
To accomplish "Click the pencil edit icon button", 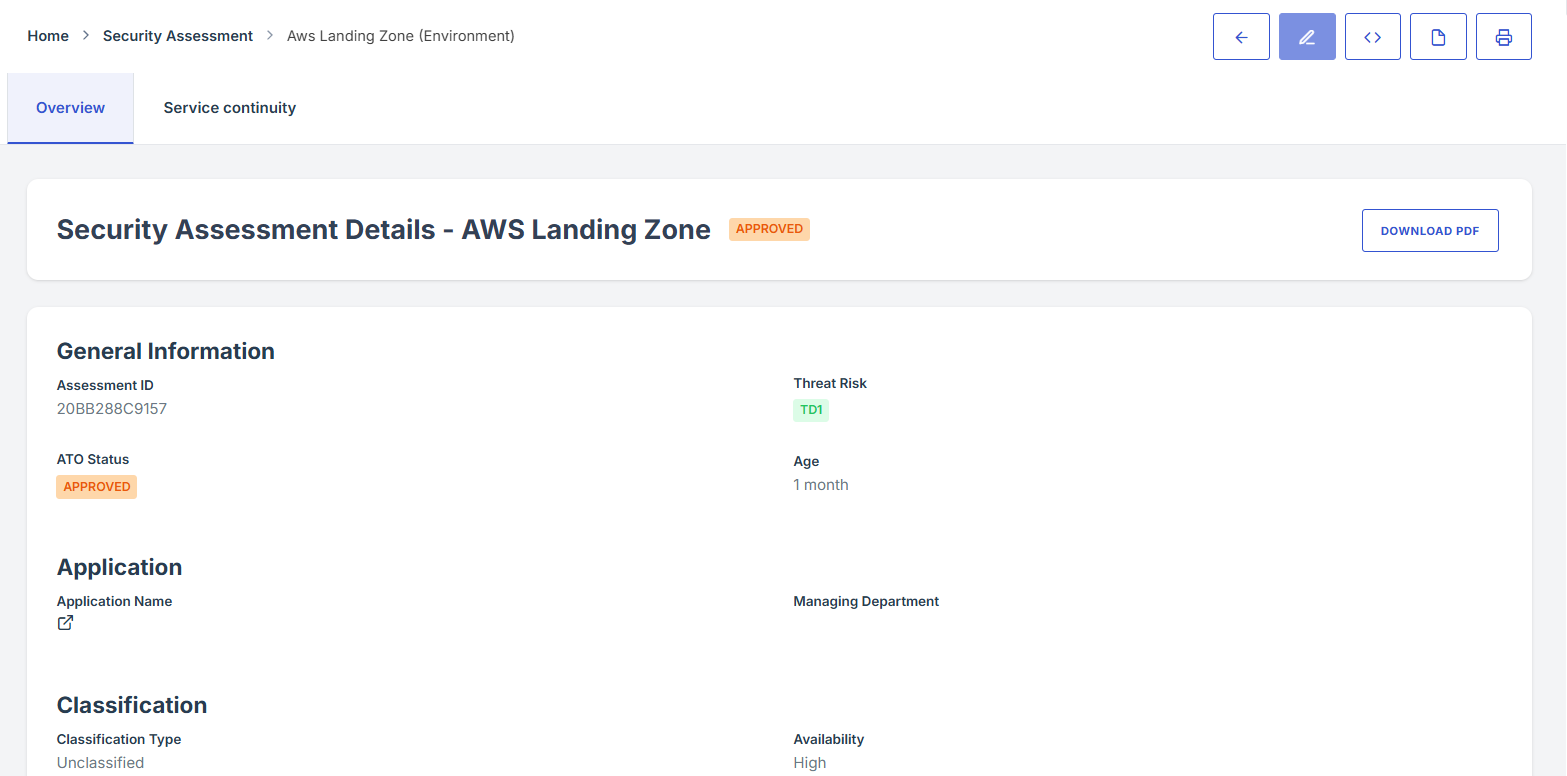I will coord(1307,37).
